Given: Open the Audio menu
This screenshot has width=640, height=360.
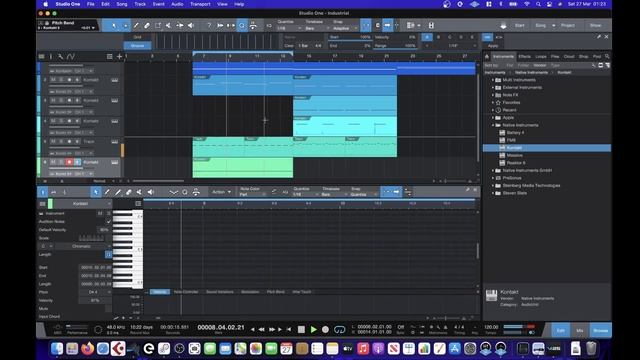Looking at the screenshot, I should click(x=177, y=4).
